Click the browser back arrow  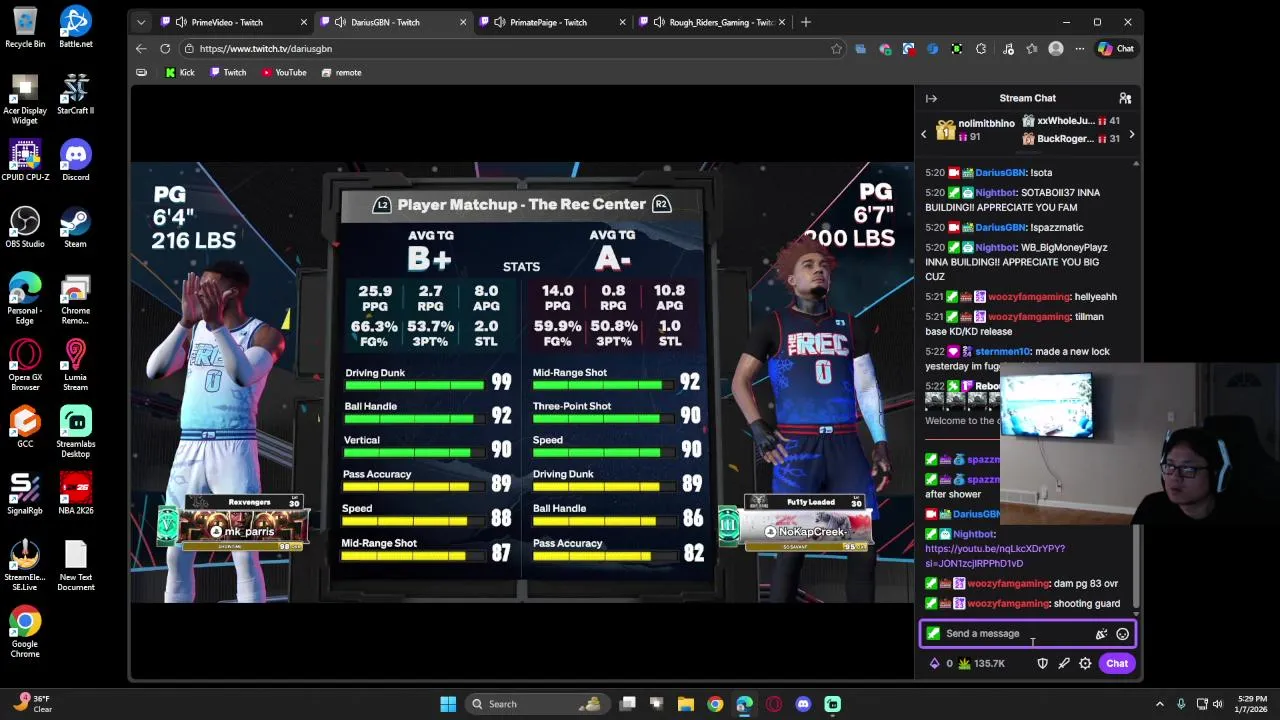(x=141, y=48)
